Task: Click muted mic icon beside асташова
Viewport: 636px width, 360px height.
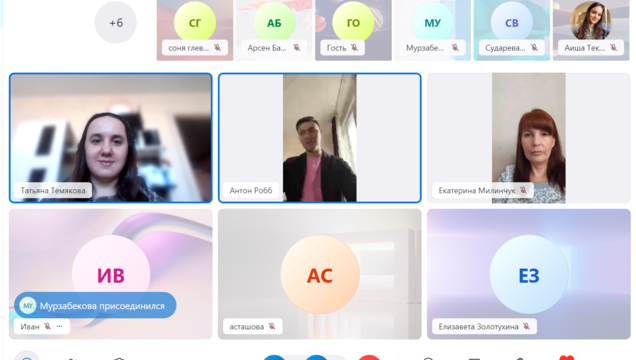Action: 272,326
